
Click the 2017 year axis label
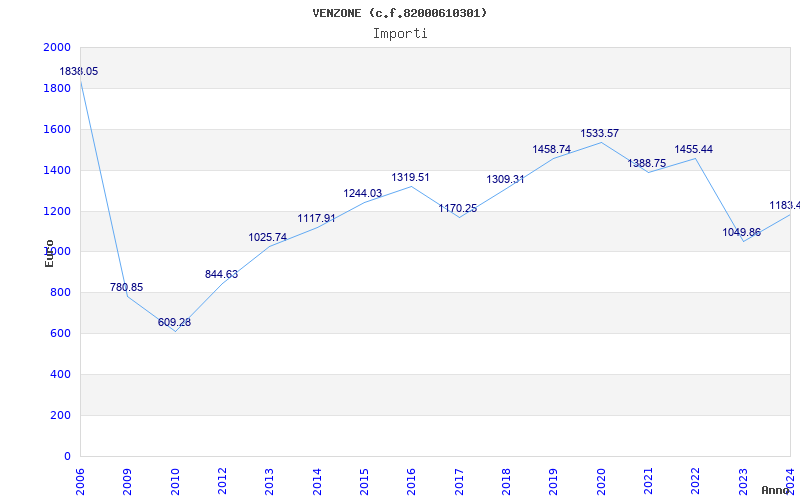[x=459, y=481]
